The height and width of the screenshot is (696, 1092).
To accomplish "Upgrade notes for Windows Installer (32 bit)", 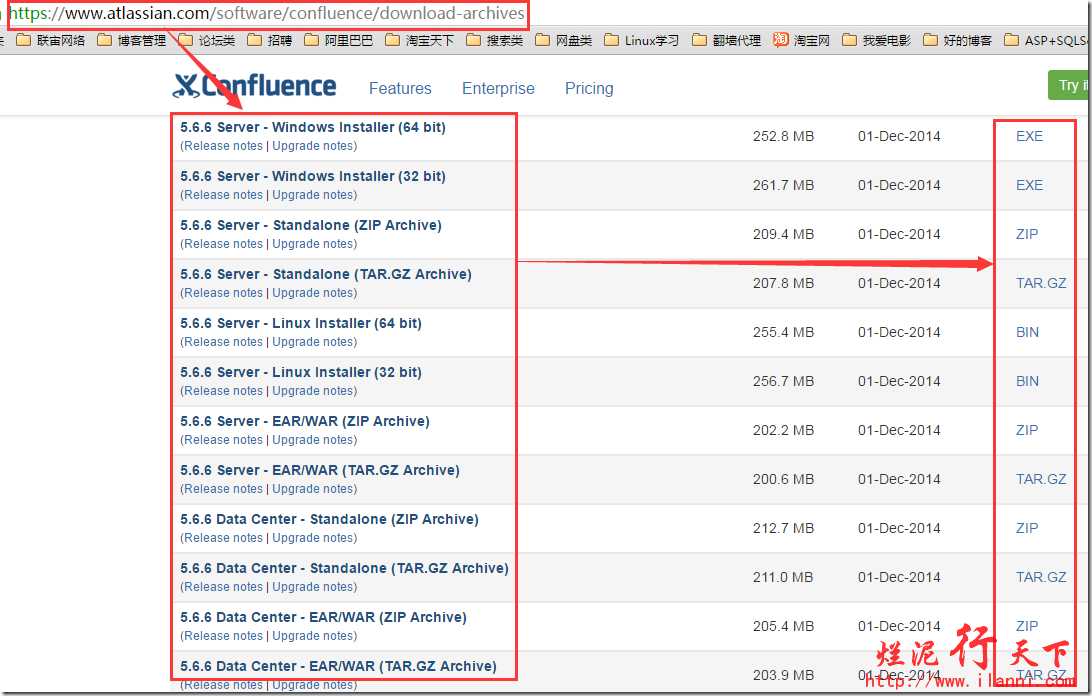I will (x=313, y=195).
